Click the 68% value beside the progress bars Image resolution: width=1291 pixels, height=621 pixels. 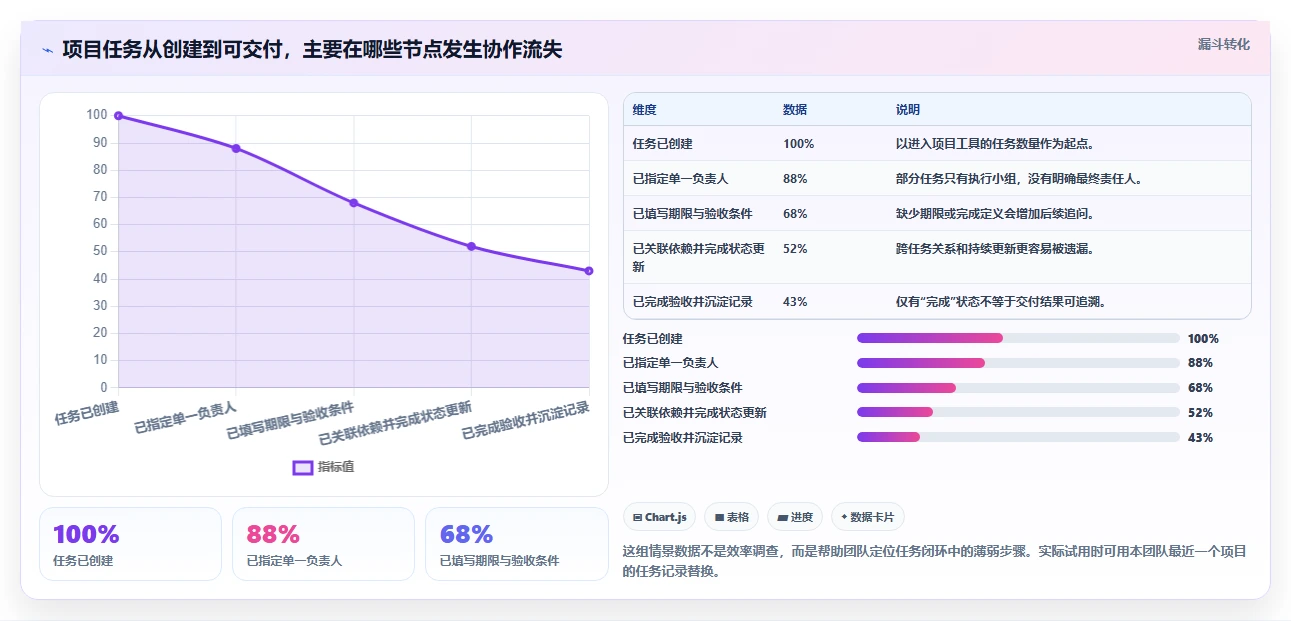point(1200,388)
